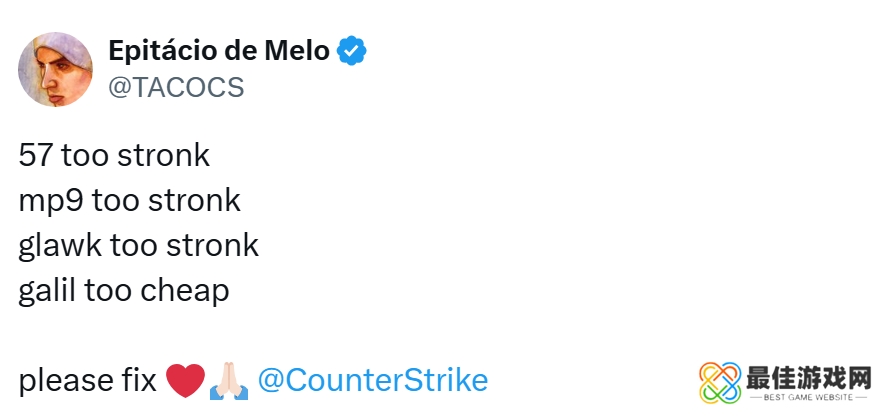Click the profile avatar picture

[x=56, y=69]
